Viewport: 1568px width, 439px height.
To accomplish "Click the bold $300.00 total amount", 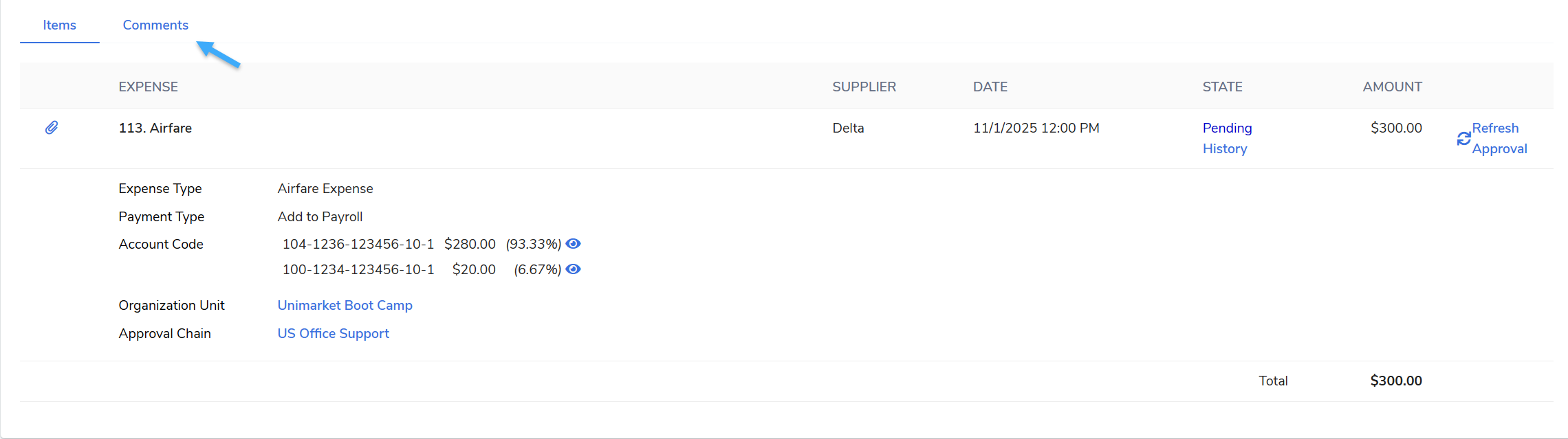I will (x=1395, y=381).
